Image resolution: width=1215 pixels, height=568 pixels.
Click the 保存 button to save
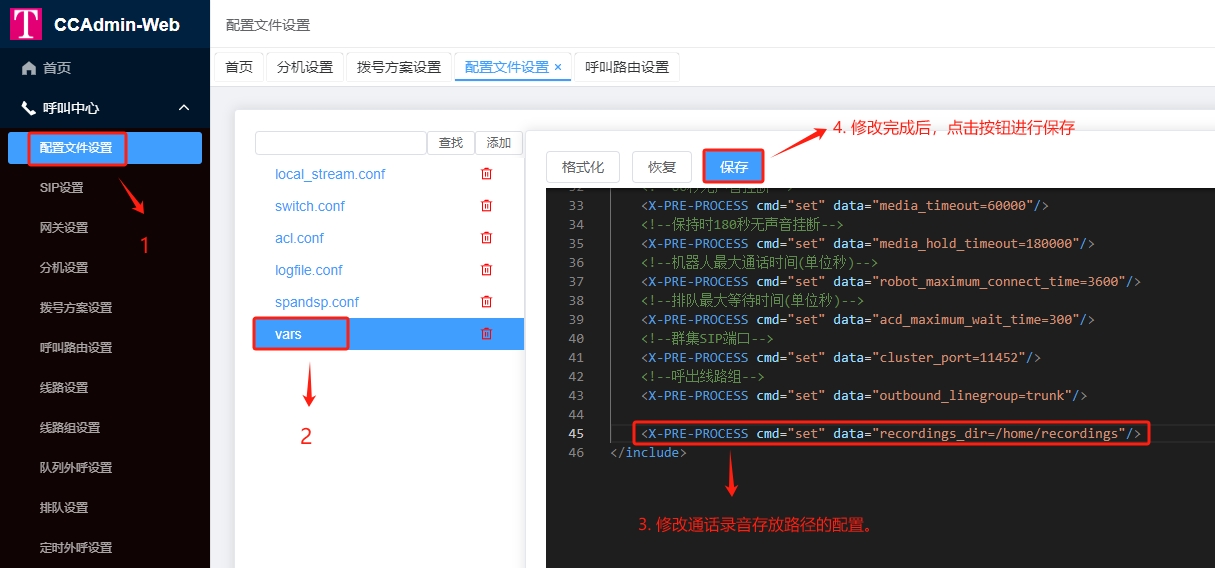click(x=734, y=167)
